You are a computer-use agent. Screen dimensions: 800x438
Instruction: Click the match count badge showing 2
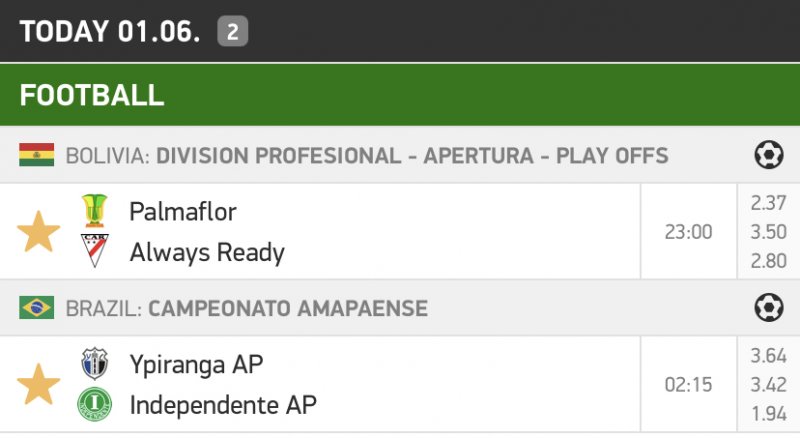(x=233, y=32)
